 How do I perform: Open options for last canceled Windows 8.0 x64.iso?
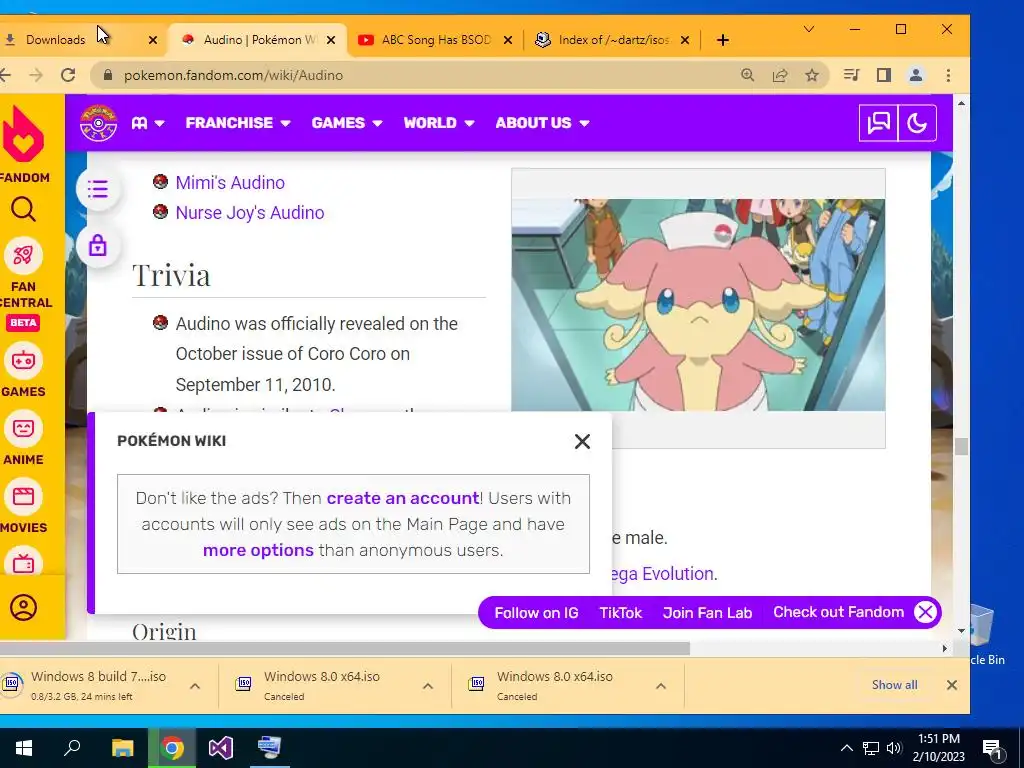[661, 686]
